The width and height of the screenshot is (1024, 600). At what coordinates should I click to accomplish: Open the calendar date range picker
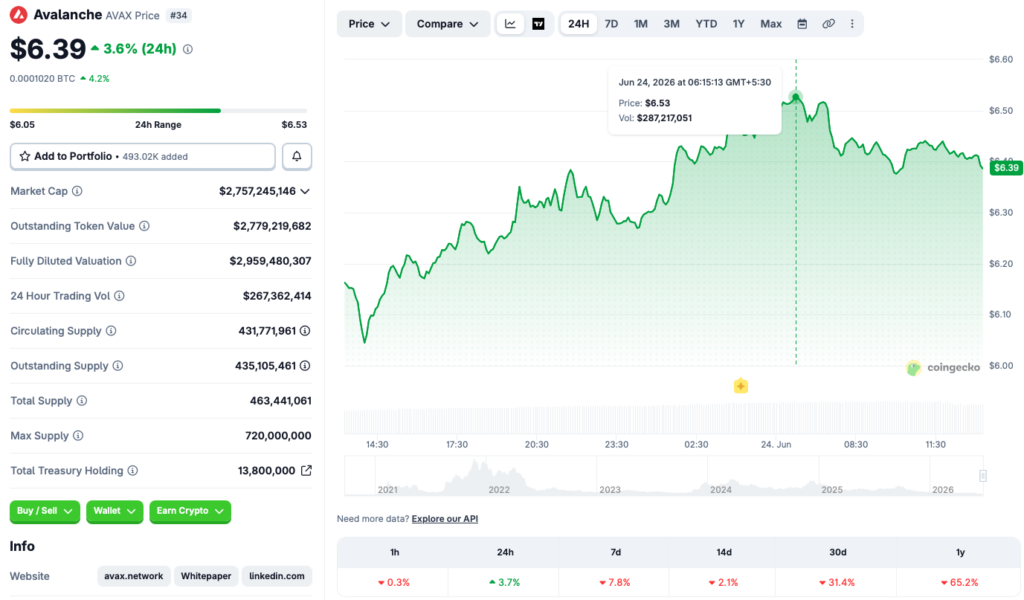802,24
